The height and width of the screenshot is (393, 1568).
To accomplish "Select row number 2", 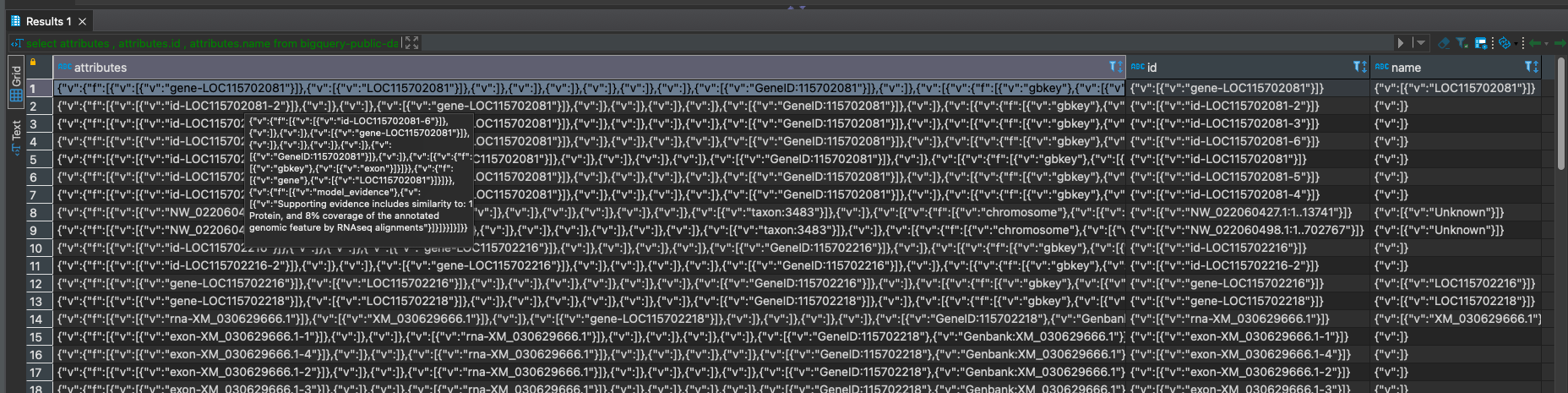I will pos(39,106).
